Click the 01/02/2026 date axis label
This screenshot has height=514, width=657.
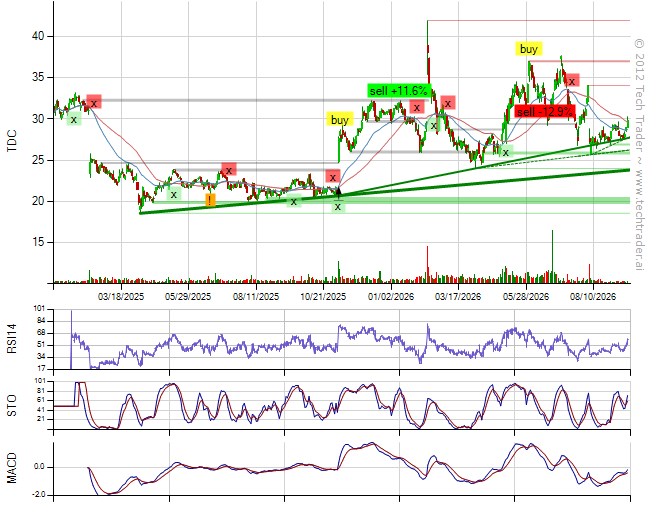coord(391,297)
